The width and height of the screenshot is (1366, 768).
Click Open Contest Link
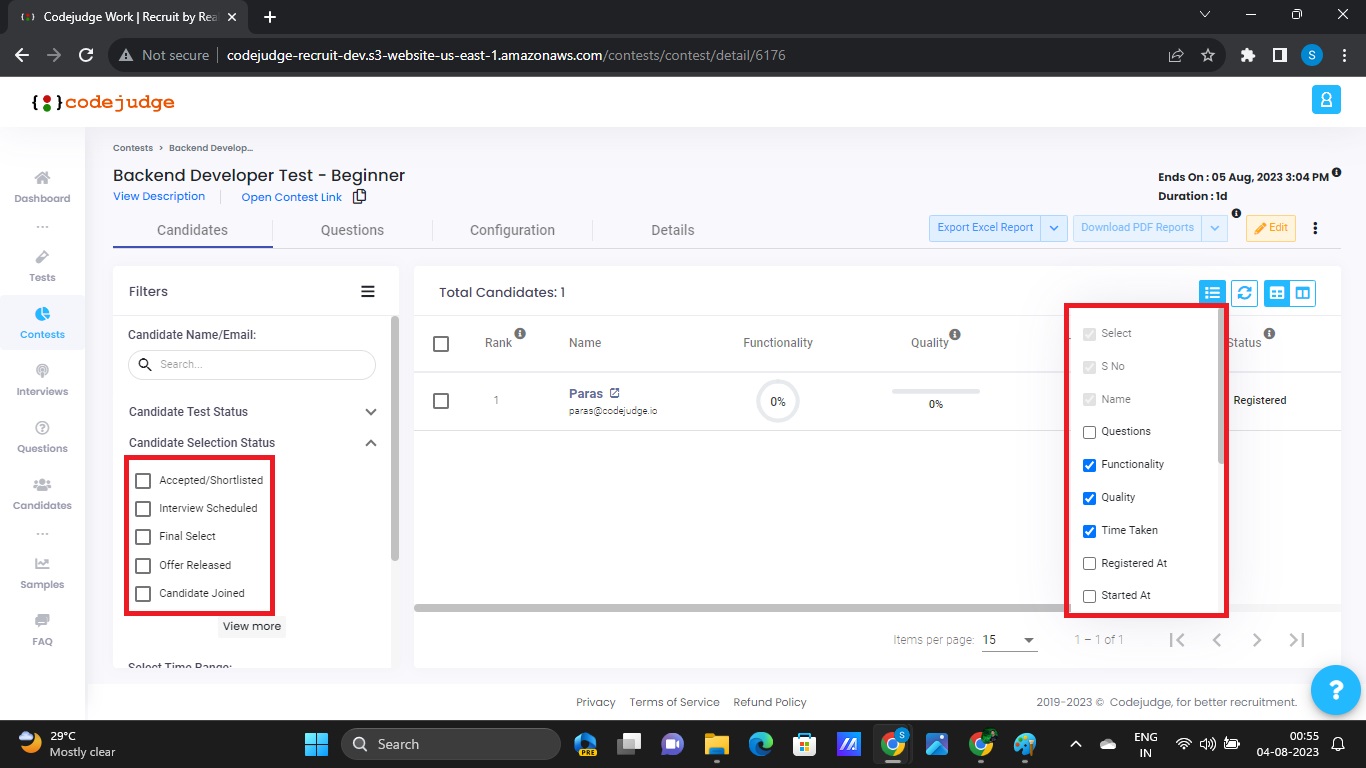292,197
